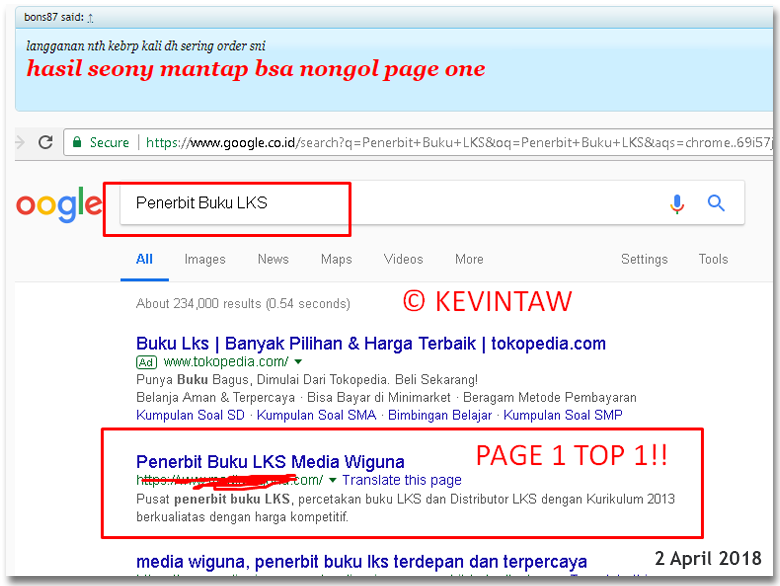Viewport: 780px width, 586px height.
Task: Switch to the Videos tab
Action: (x=403, y=259)
